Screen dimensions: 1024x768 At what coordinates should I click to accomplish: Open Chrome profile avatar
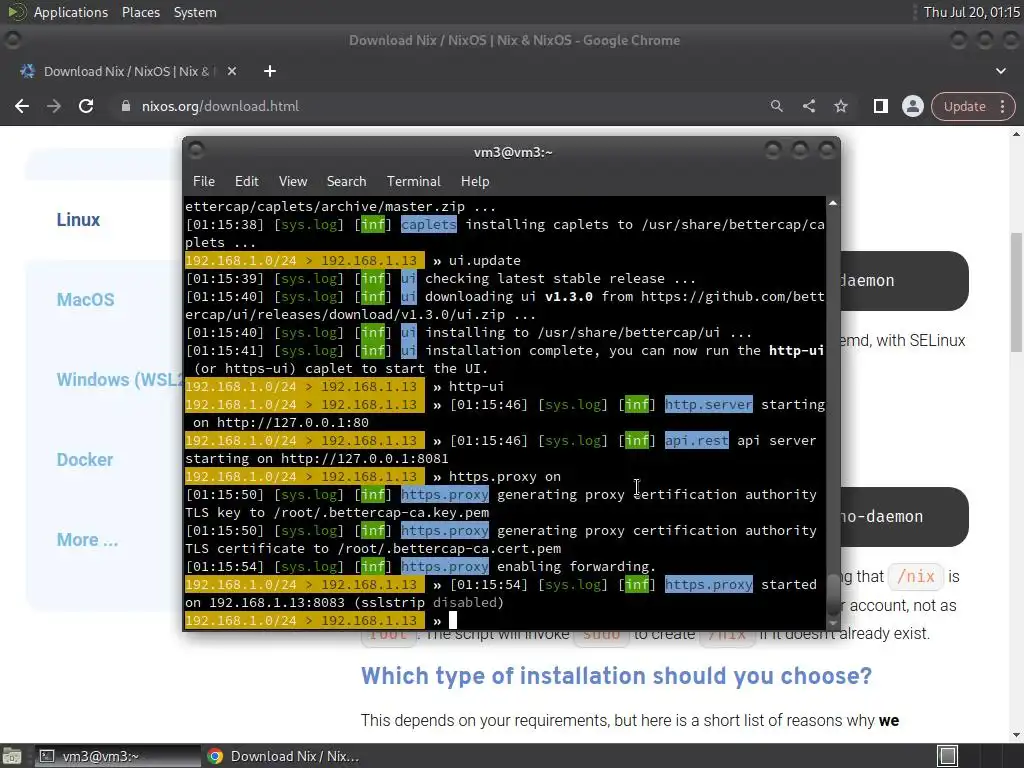click(912, 106)
